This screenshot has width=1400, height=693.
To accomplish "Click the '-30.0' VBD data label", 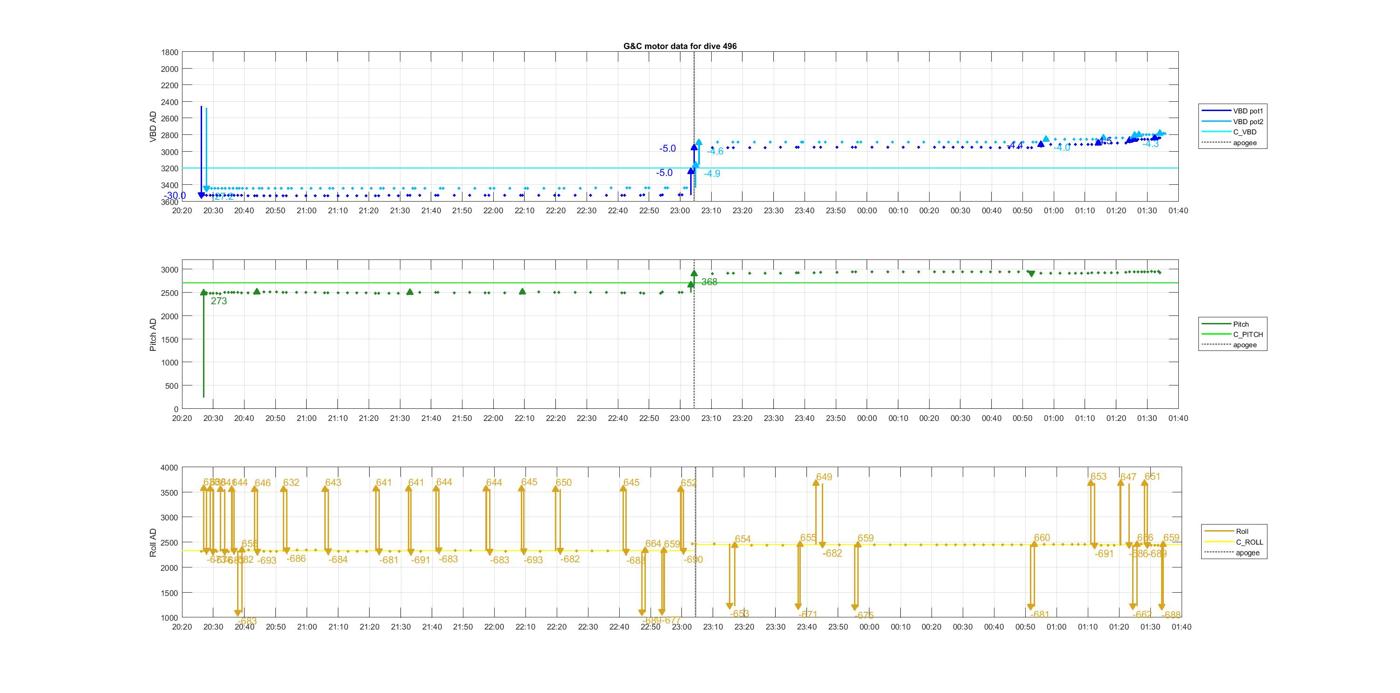I will point(175,196).
